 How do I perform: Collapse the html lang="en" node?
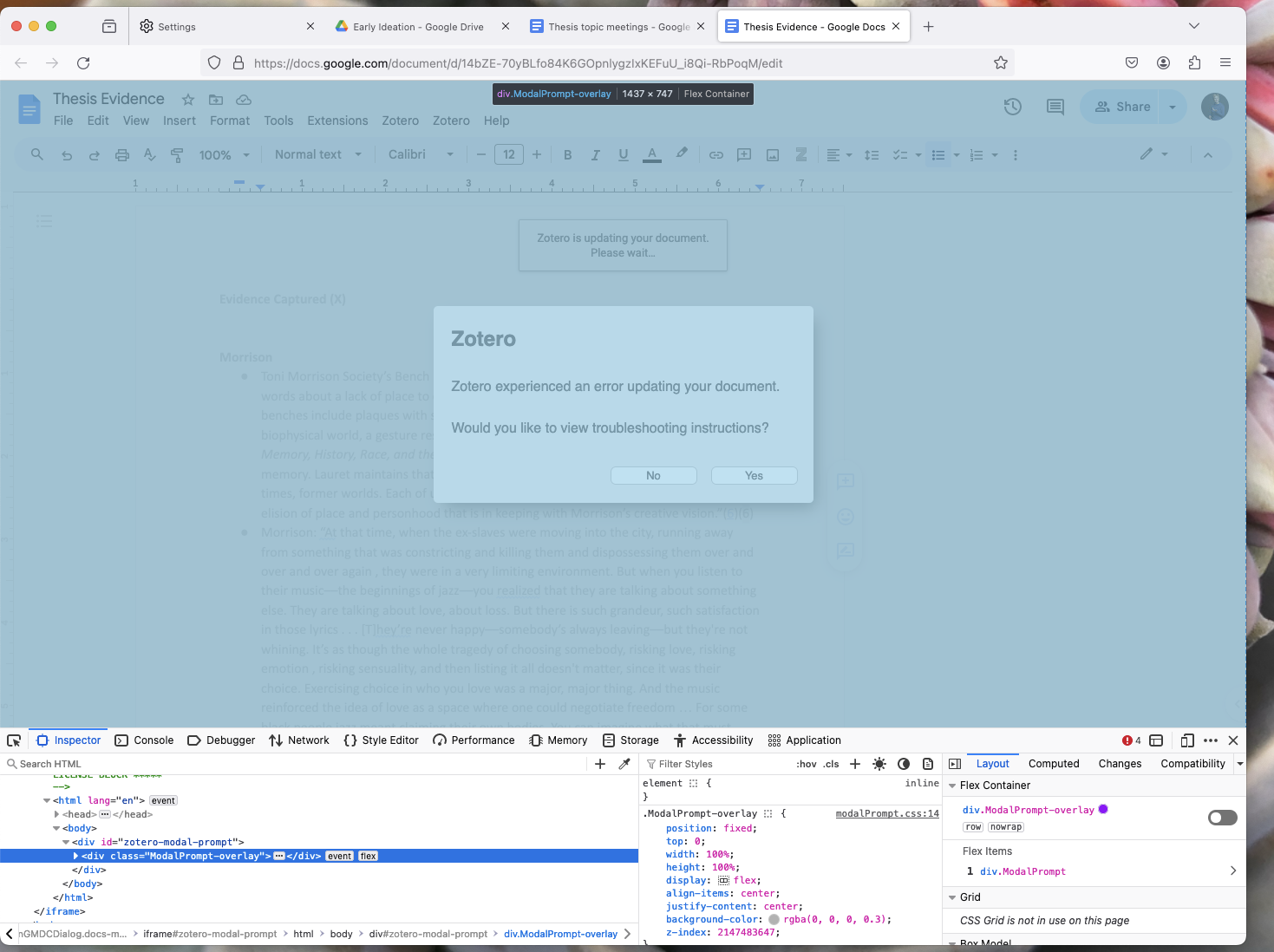tap(47, 800)
